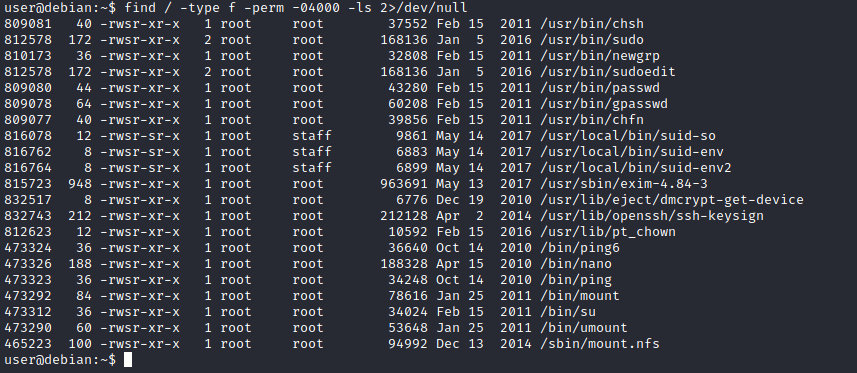Click the /bin/ping6 path
The height and width of the screenshot is (373, 857).
pyautogui.click(x=579, y=248)
